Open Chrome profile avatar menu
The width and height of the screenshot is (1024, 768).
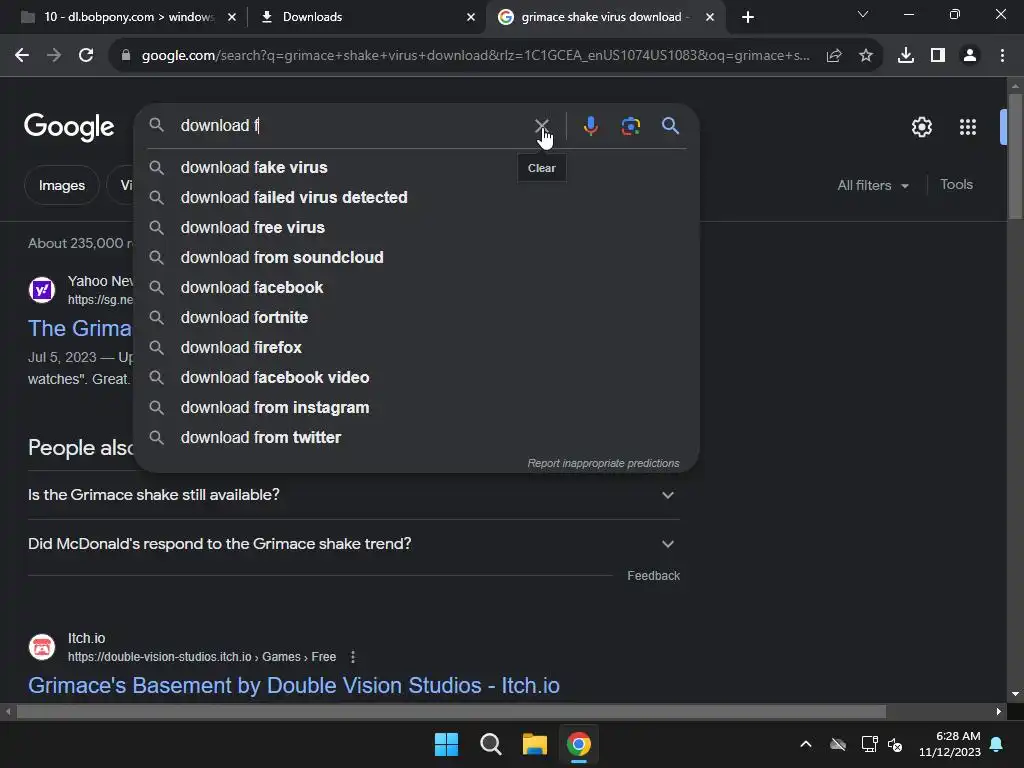pos(970,56)
